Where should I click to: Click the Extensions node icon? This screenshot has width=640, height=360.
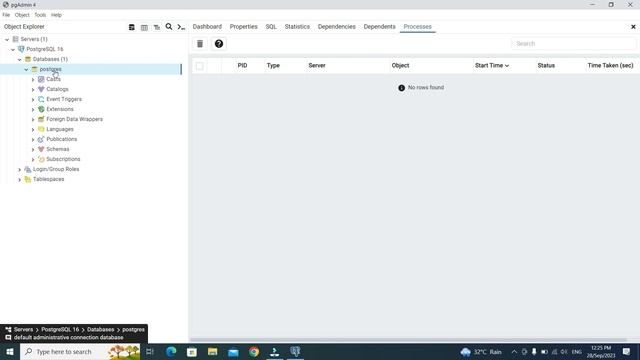41,109
